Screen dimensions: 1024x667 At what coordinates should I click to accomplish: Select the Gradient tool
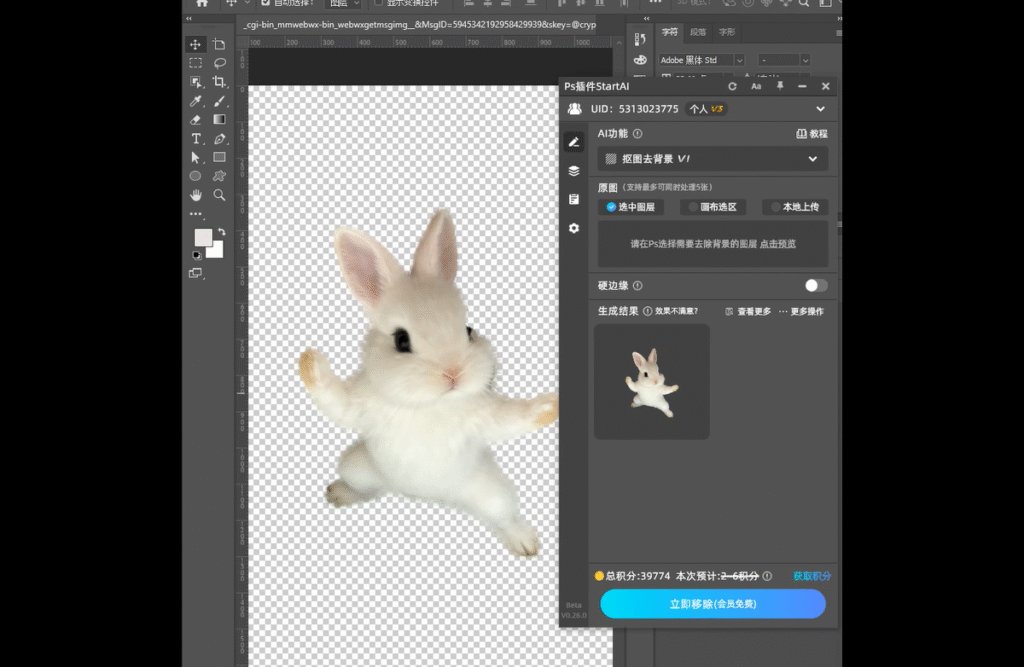pyautogui.click(x=219, y=120)
